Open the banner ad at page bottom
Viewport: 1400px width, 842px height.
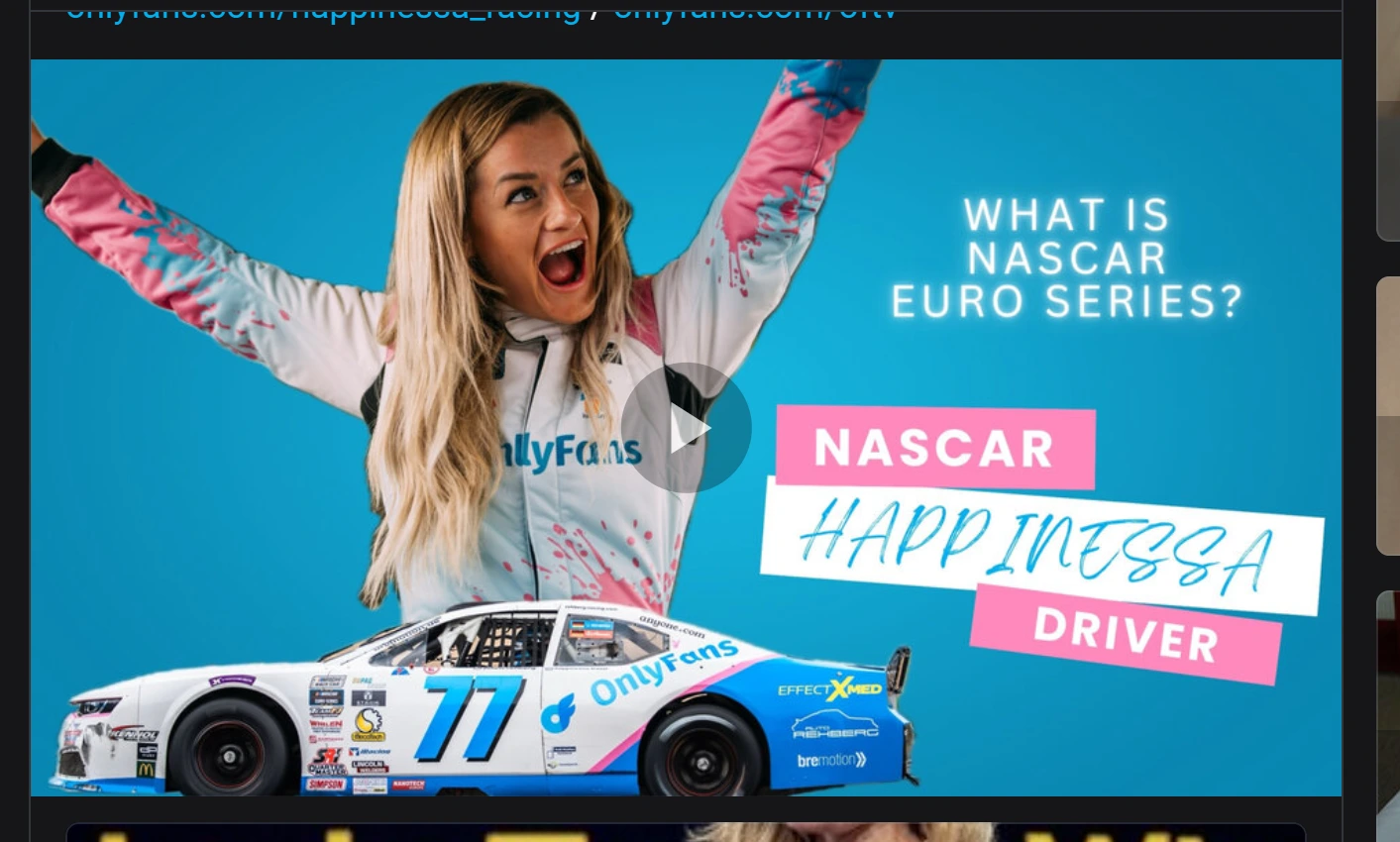tap(686, 832)
